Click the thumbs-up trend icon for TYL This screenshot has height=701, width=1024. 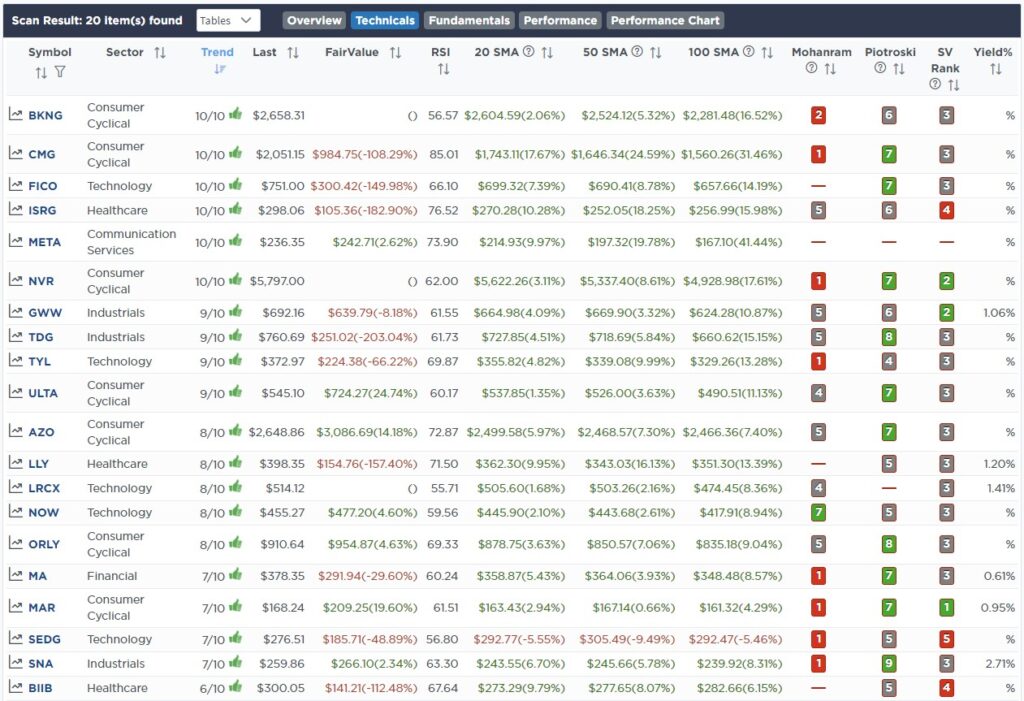(x=236, y=360)
